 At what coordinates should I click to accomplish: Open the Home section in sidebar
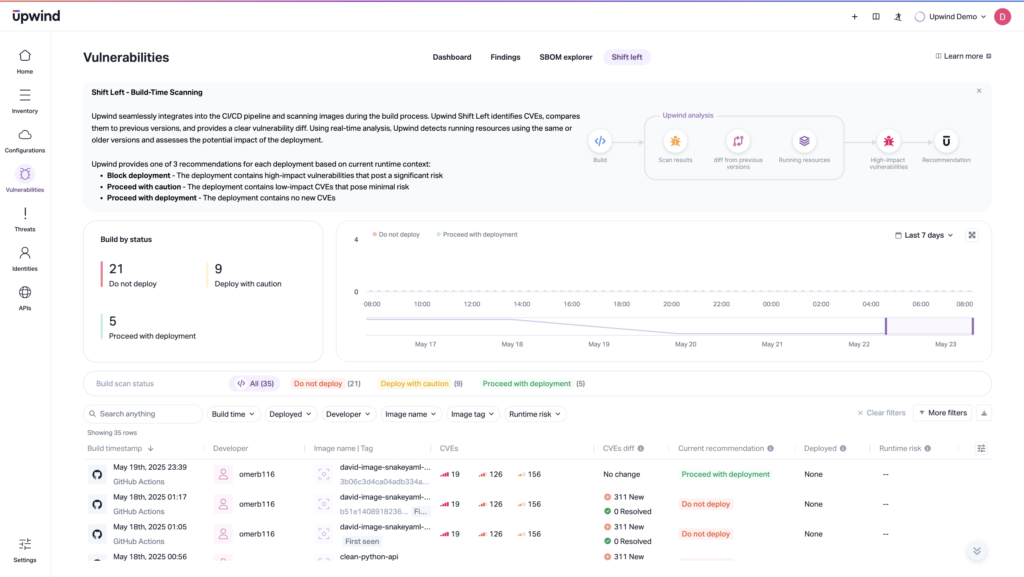tap(25, 61)
